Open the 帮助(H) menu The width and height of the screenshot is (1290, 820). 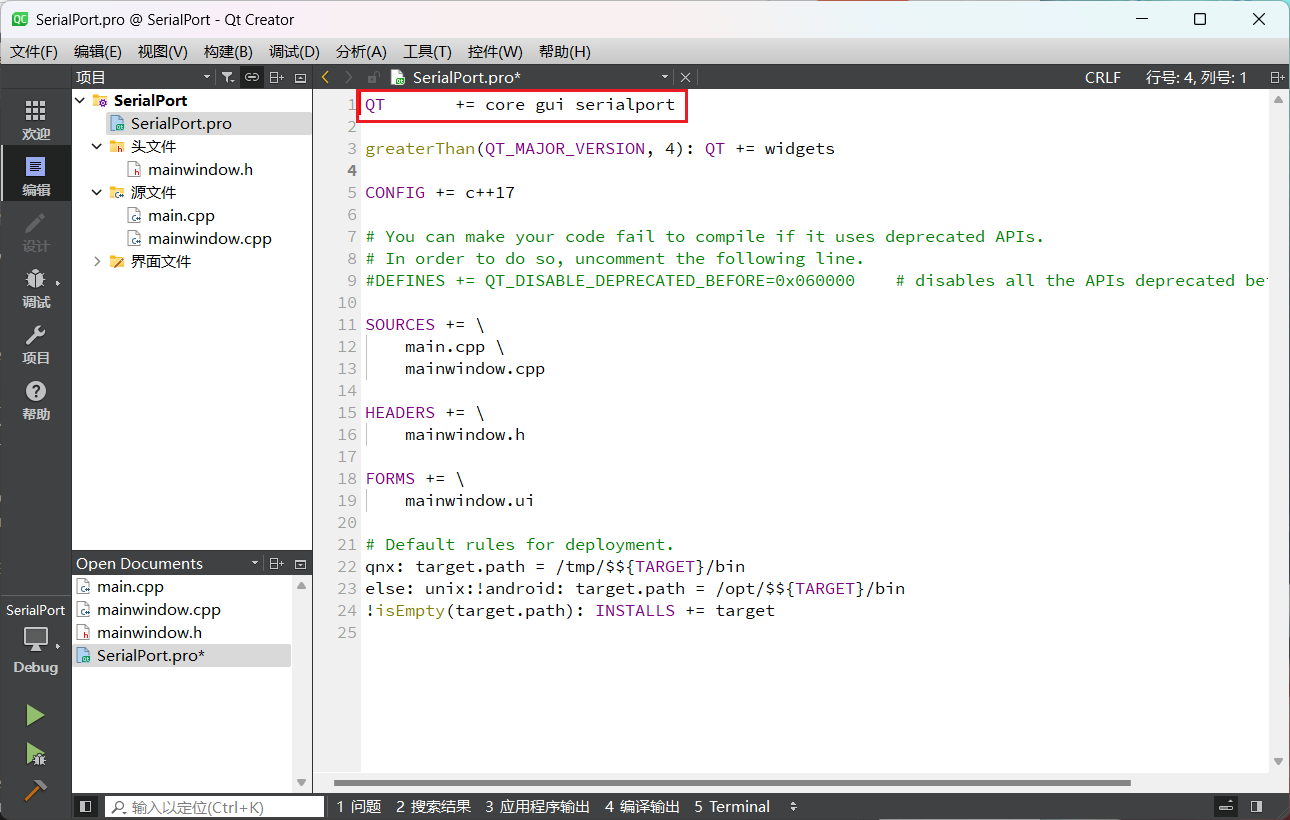564,52
